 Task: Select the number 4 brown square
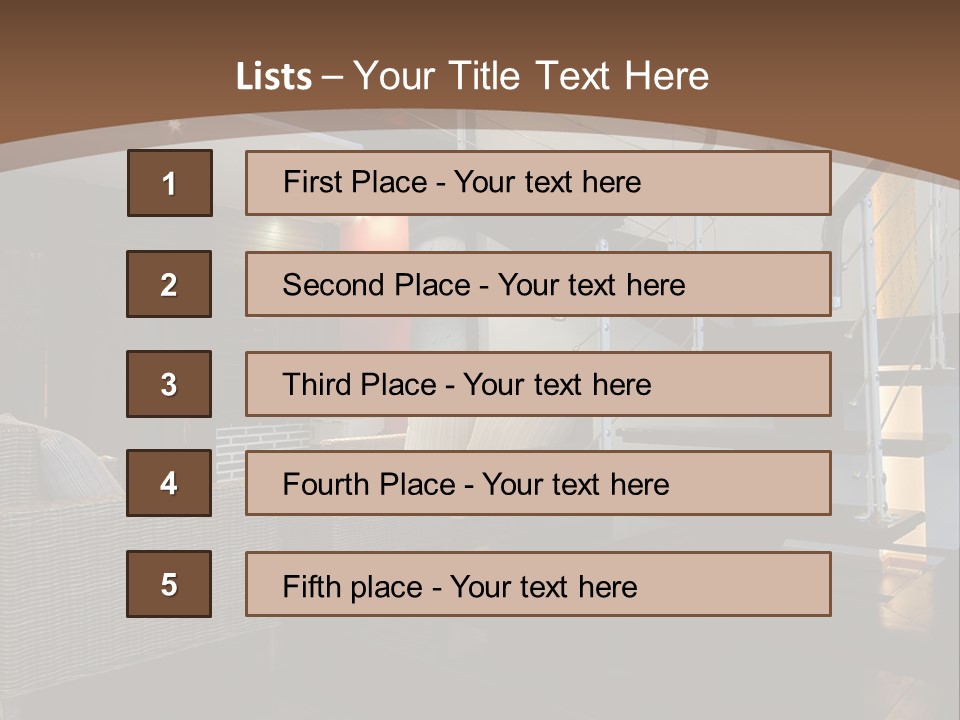[169, 483]
